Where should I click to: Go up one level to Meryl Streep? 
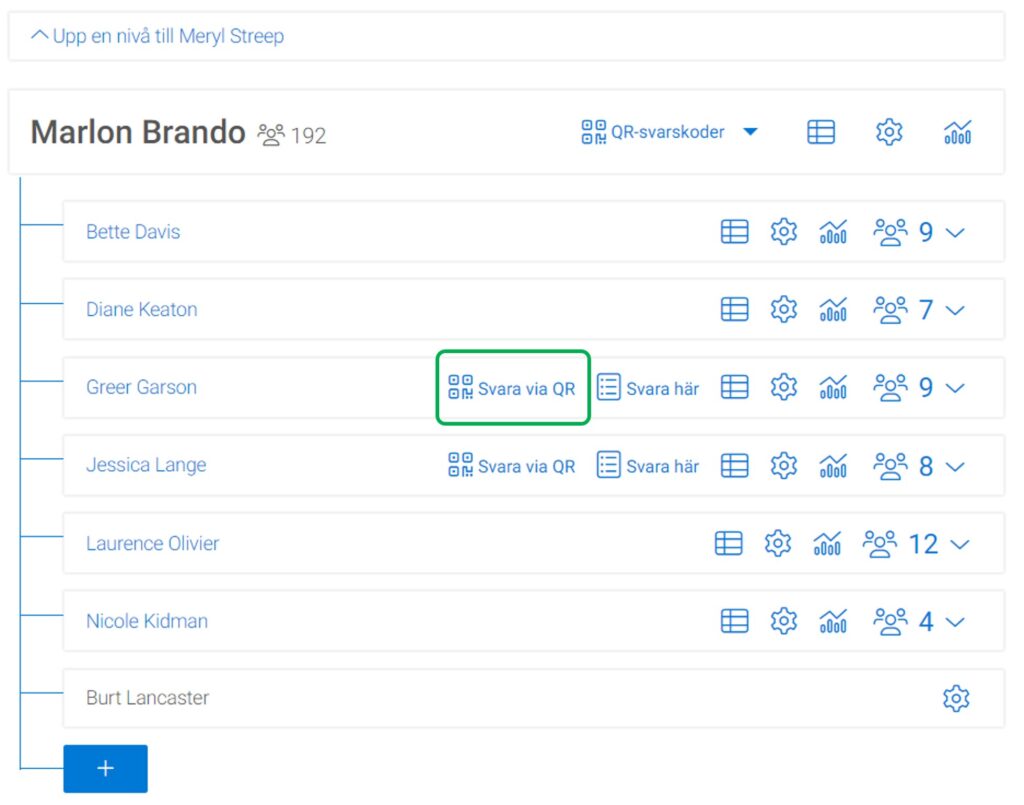[158, 36]
